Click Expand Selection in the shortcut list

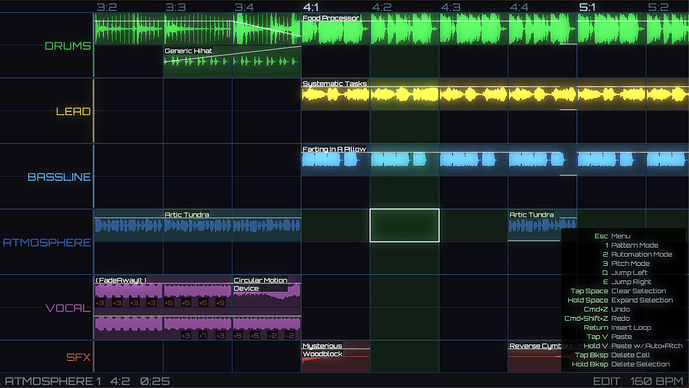point(620,300)
